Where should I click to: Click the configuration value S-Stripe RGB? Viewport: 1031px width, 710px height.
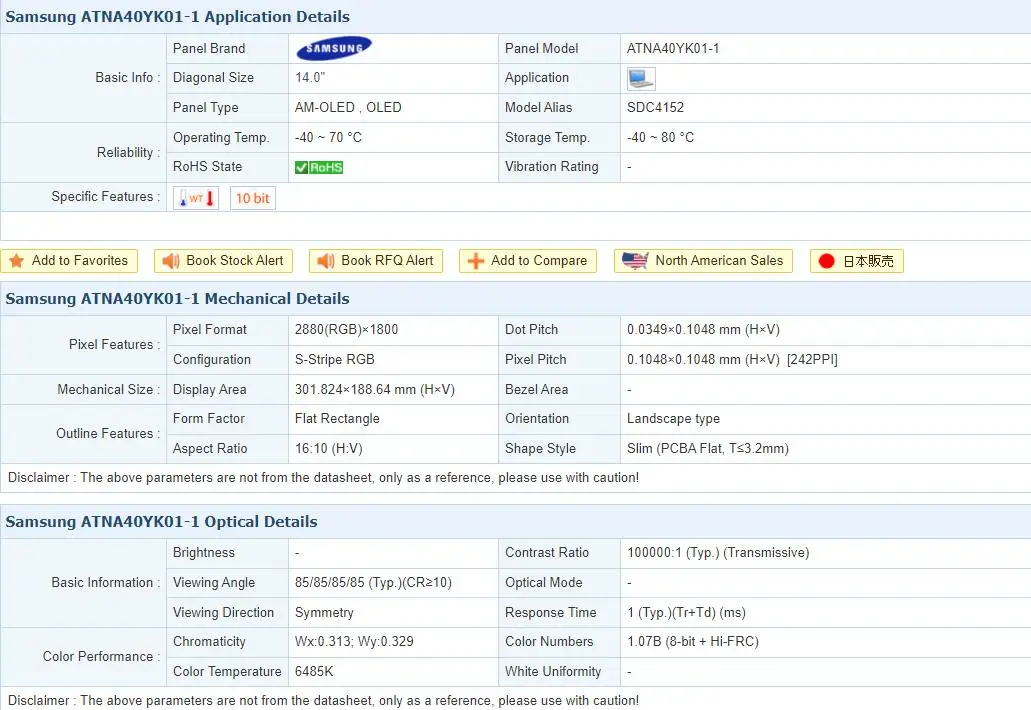[335, 360]
